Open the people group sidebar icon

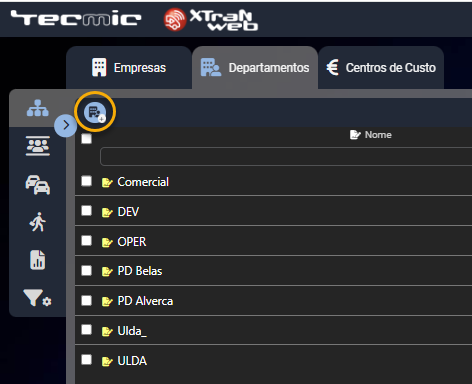(x=38, y=146)
